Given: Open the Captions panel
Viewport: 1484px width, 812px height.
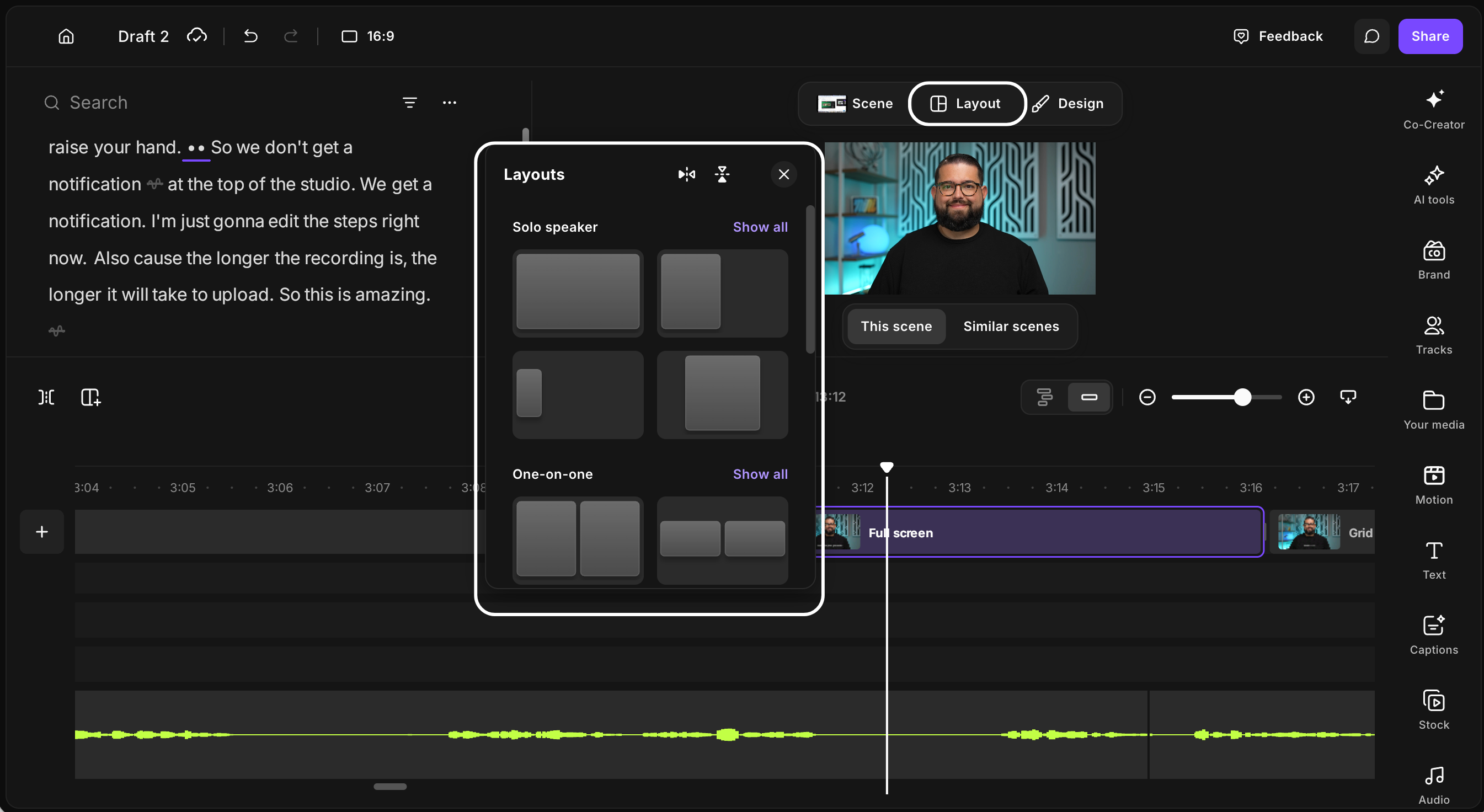Looking at the screenshot, I should tap(1433, 634).
